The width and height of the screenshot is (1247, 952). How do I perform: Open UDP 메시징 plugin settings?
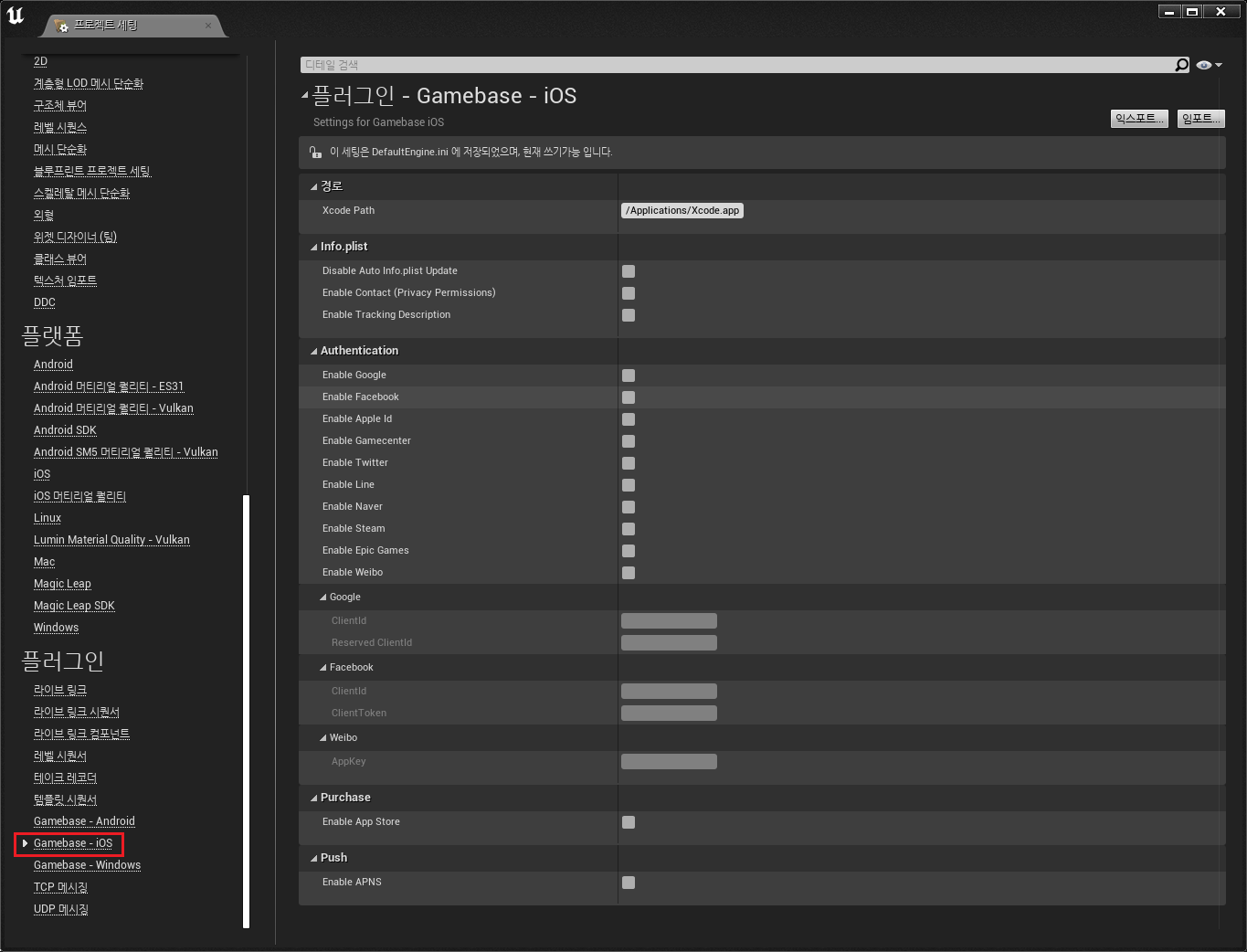(61, 909)
